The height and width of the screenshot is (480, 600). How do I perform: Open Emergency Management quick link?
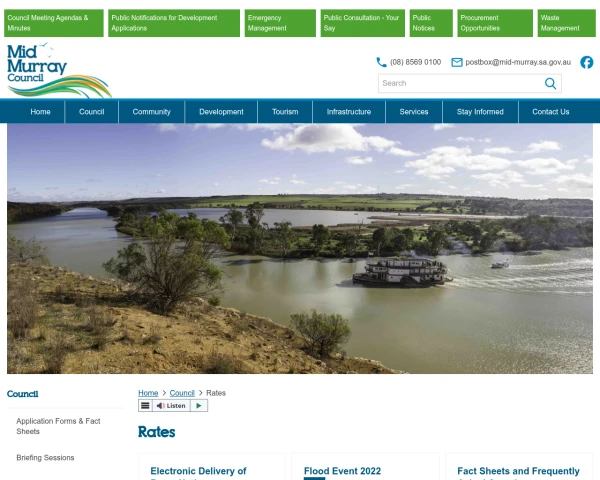[280, 23]
